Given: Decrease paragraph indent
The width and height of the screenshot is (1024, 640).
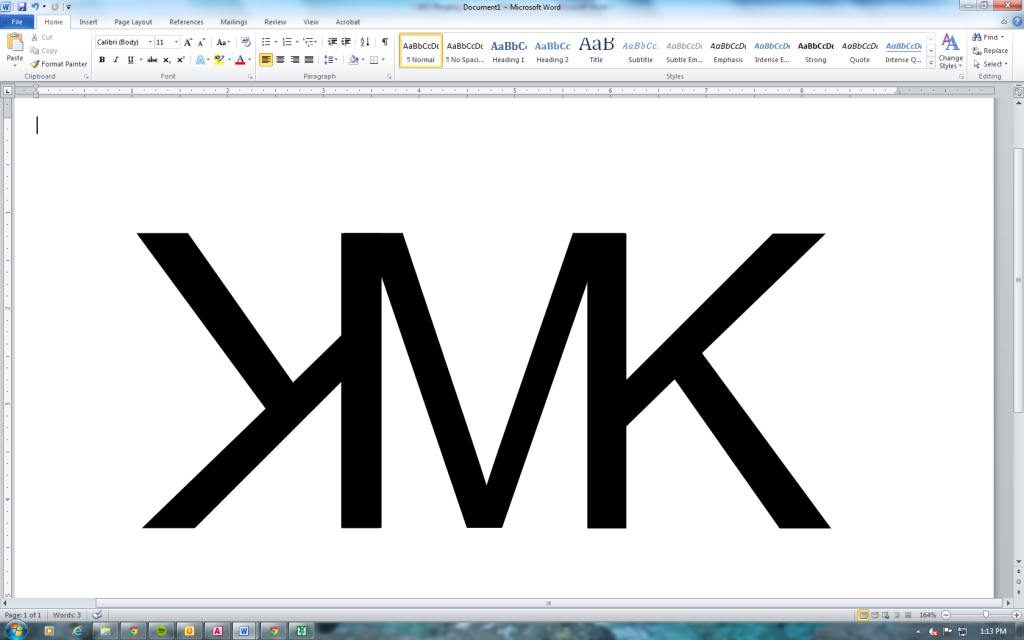Looking at the screenshot, I should click(332, 42).
